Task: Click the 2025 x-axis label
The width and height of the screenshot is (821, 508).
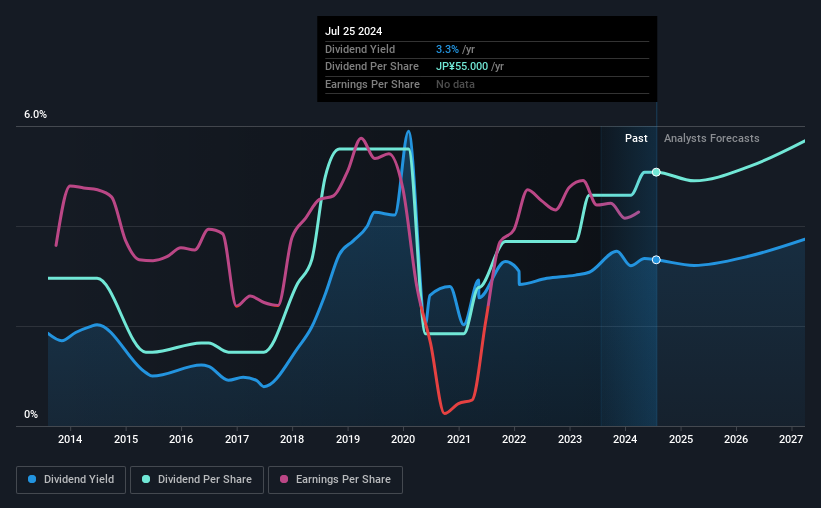Action: point(681,439)
